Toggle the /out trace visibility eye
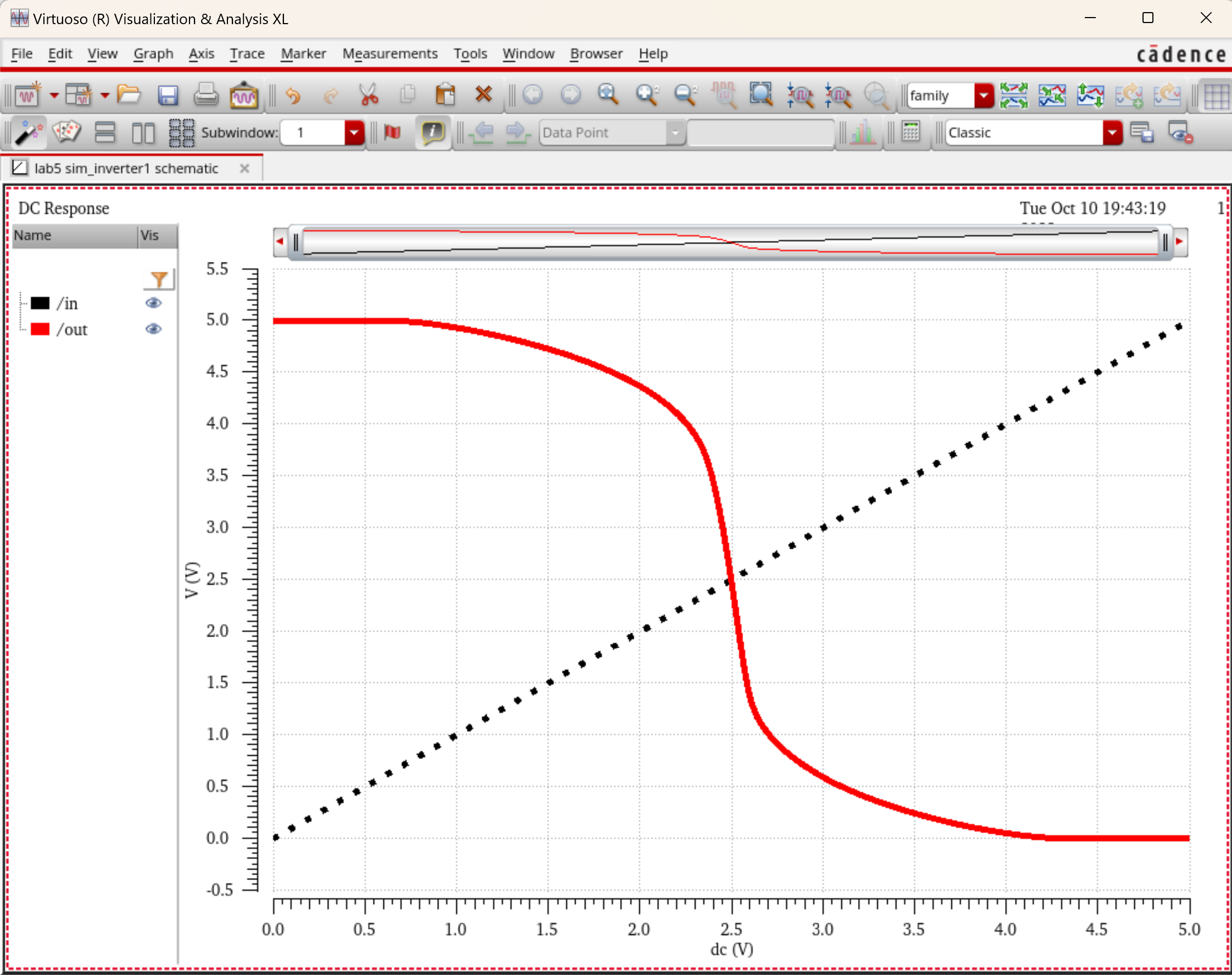The width and height of the screenshot is (1232, 975). (153, 330)
